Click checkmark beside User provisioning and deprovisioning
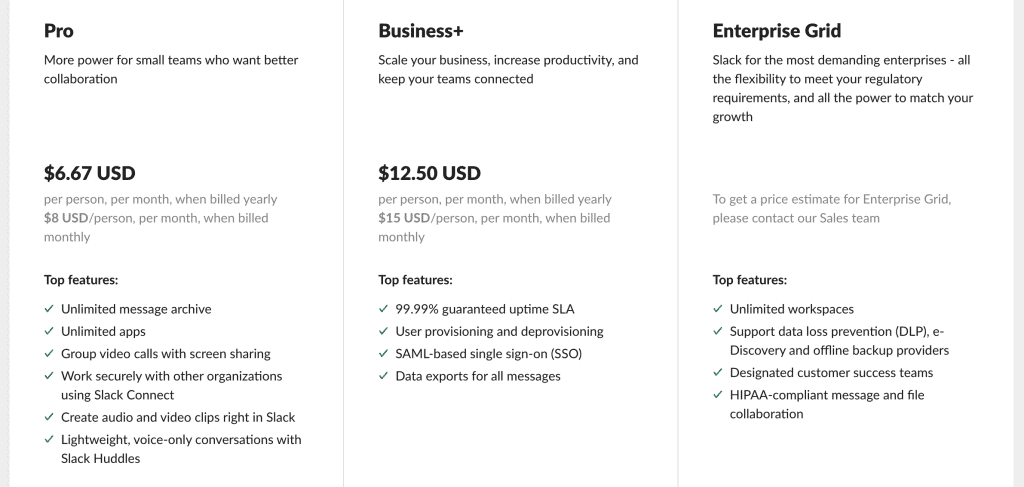Image resolution: width=1024 pixels, height=487 pixels. [x=383, y=331]
